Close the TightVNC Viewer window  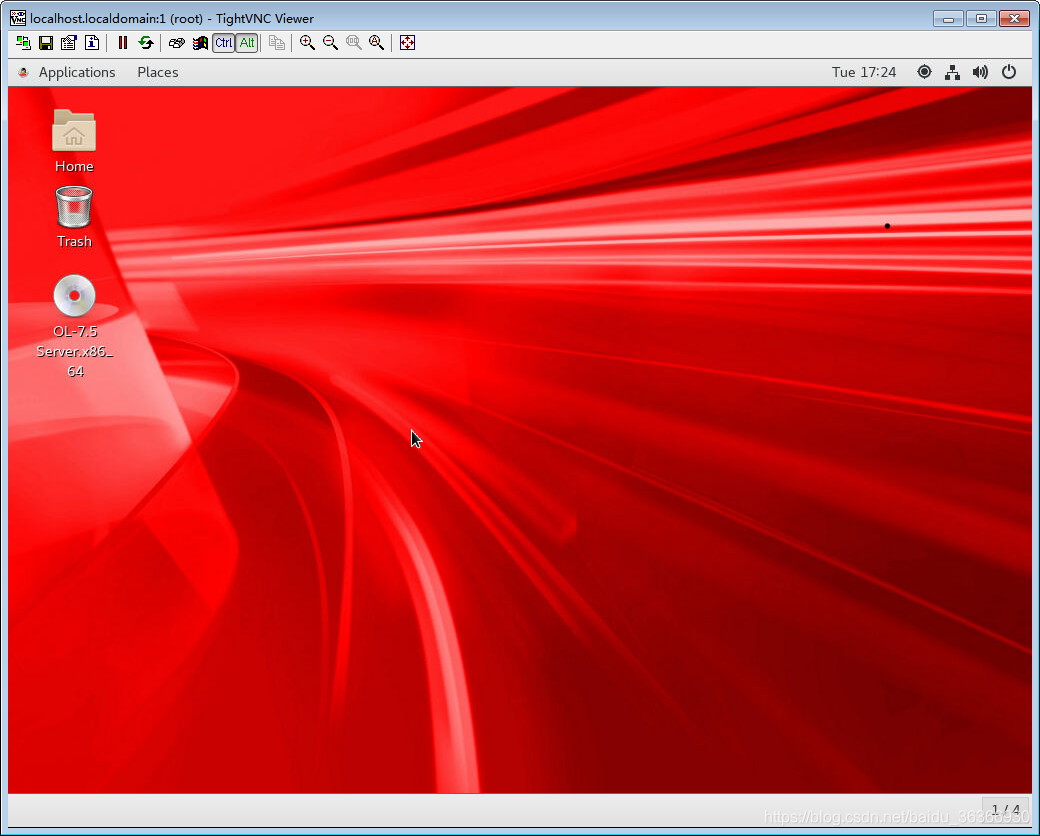1014,19
